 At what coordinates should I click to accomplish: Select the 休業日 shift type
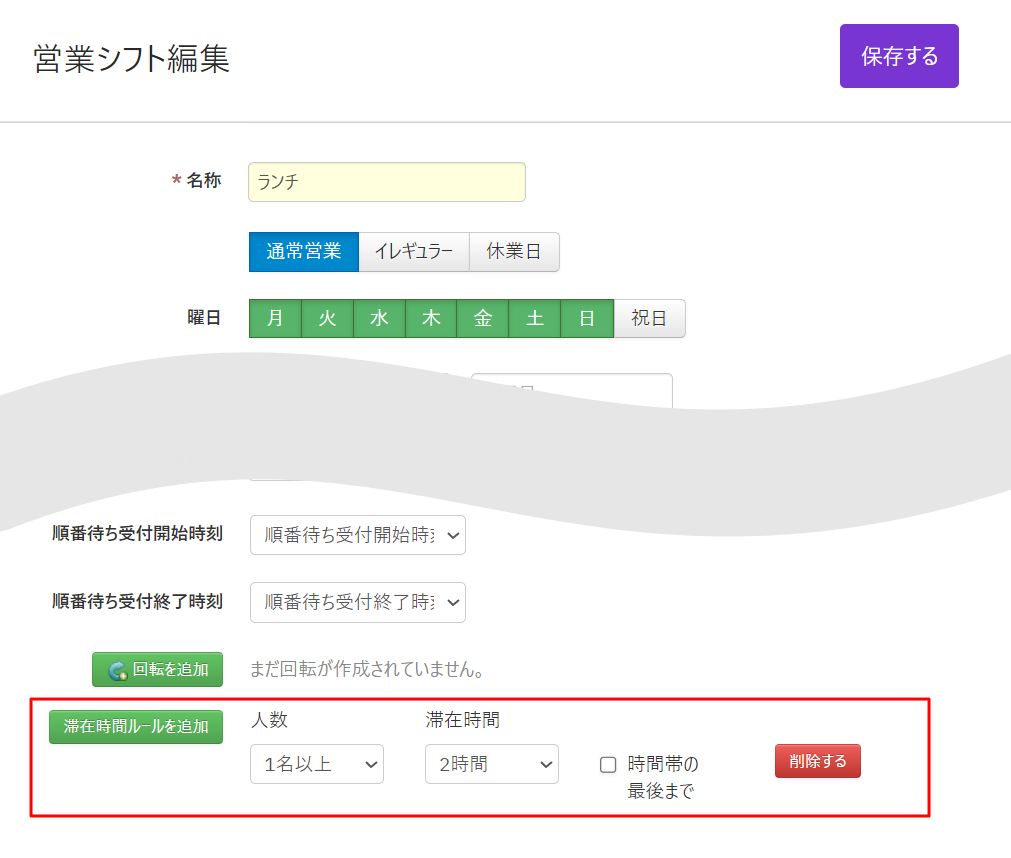pos(514,252)
